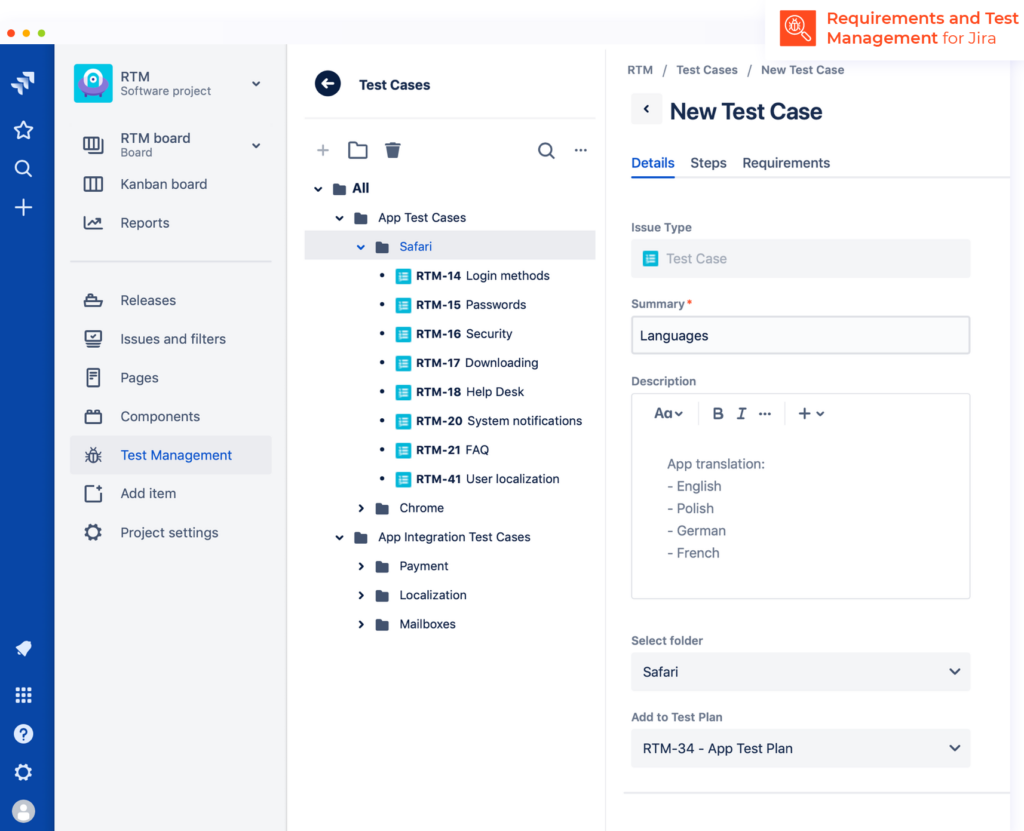Screen dimensions: 1024x831
Task: Switch to the Steps tab
Action: (x=708, y=163)
